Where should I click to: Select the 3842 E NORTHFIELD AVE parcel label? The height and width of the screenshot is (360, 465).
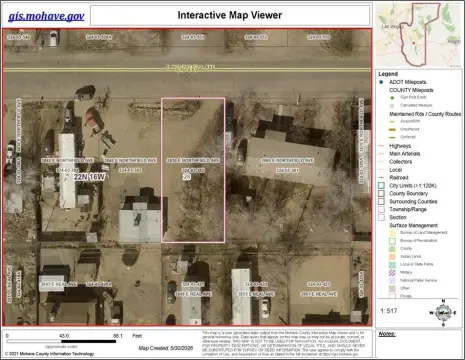(x=67, y=160)
